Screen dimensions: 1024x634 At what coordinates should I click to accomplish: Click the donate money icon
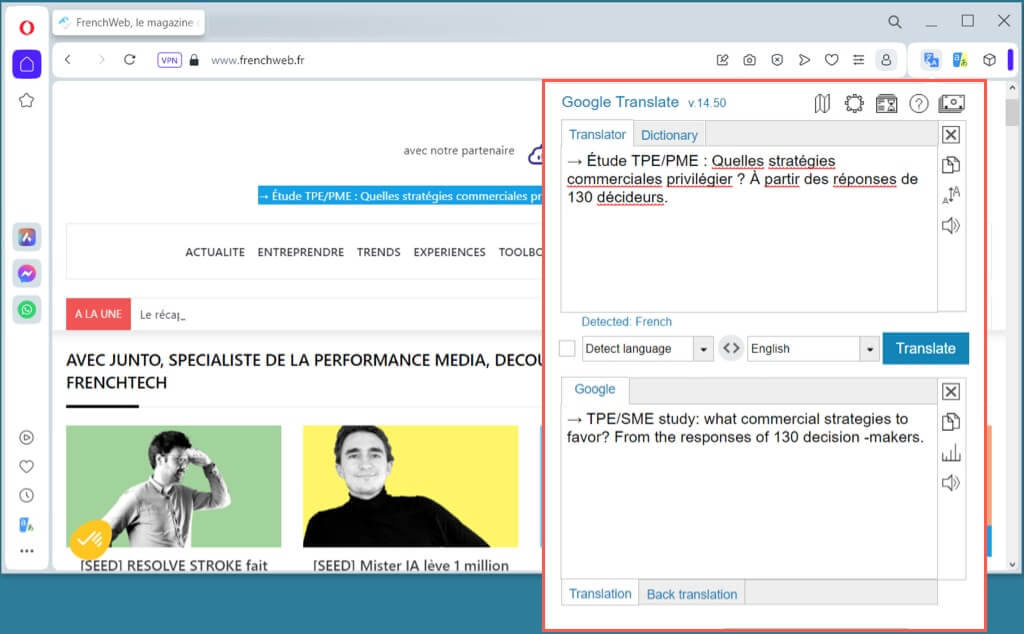click(951, 103)
